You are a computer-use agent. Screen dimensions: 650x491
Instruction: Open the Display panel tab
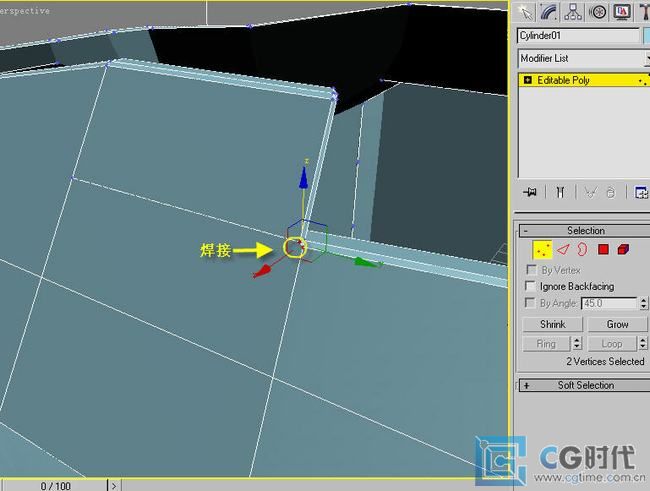[x=621, y=12]
